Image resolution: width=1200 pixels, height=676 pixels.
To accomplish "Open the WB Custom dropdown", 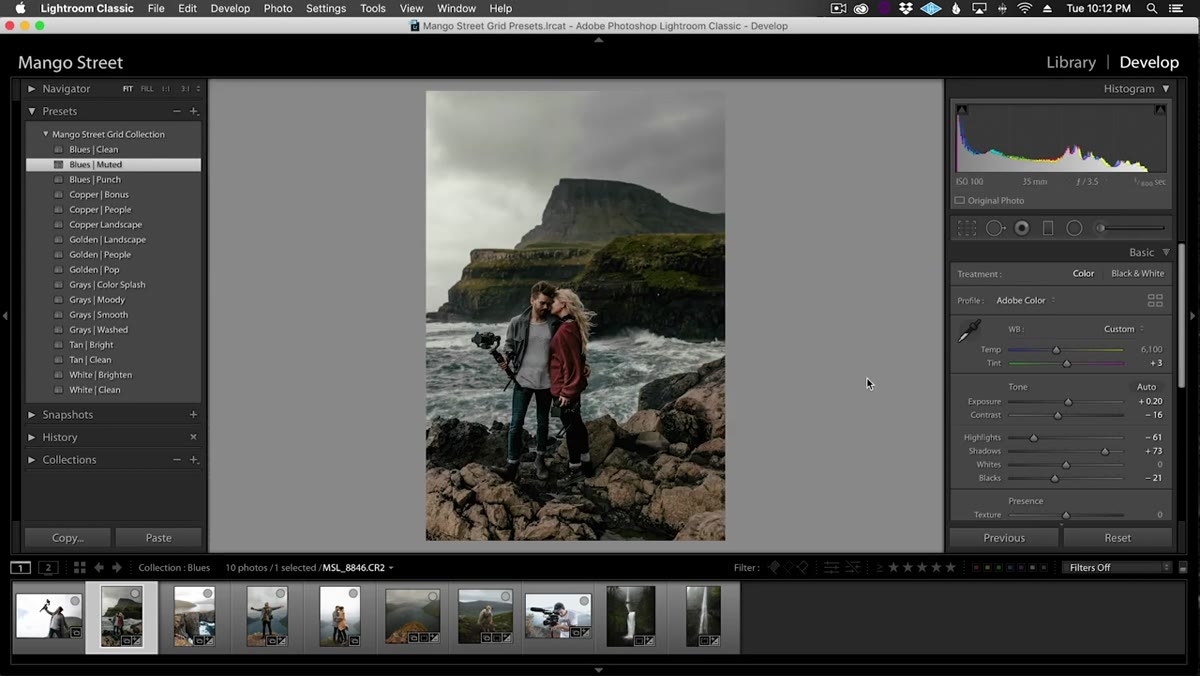I will pos(1123,329).
